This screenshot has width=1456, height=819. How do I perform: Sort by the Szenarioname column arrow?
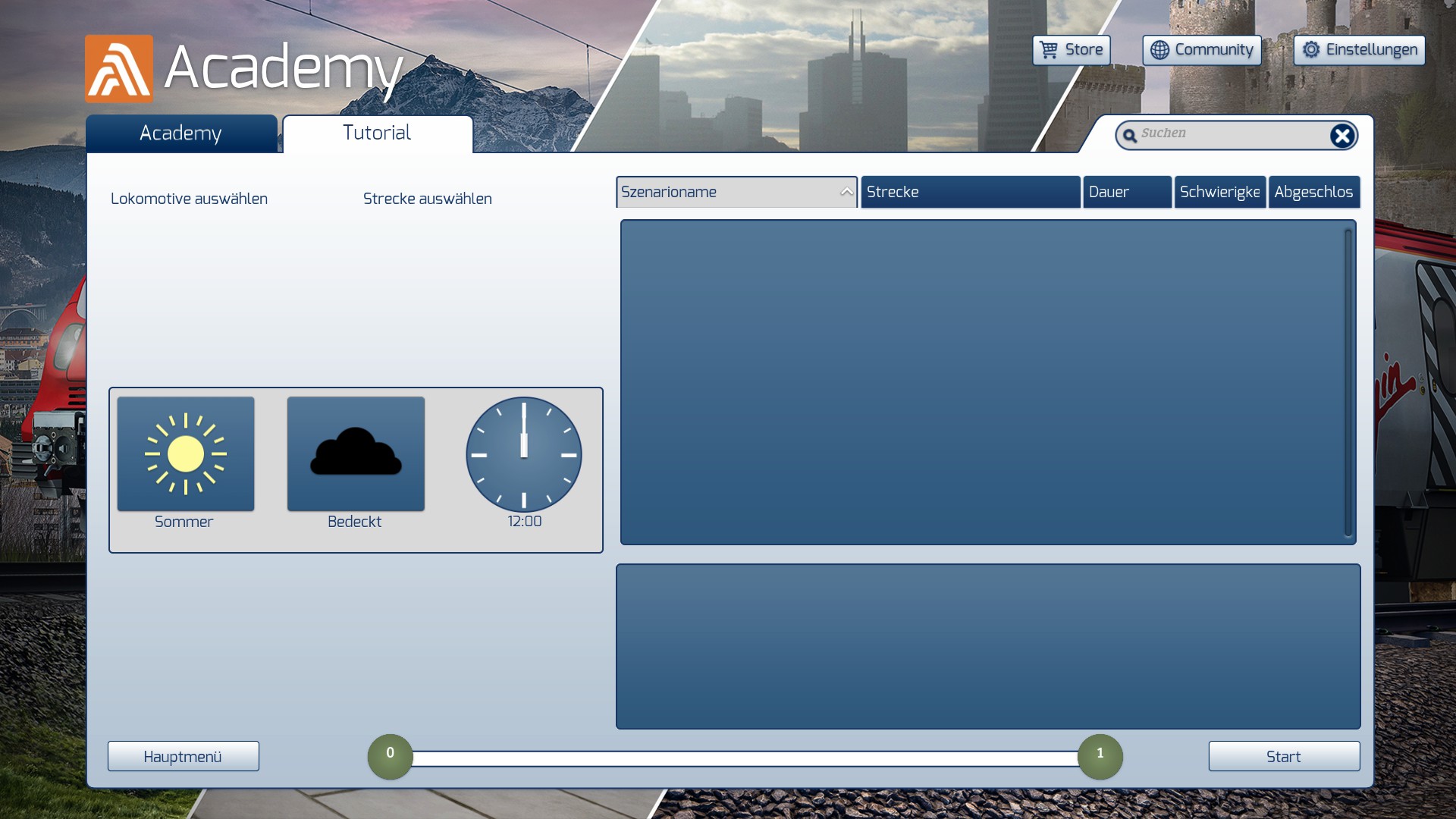846,192
